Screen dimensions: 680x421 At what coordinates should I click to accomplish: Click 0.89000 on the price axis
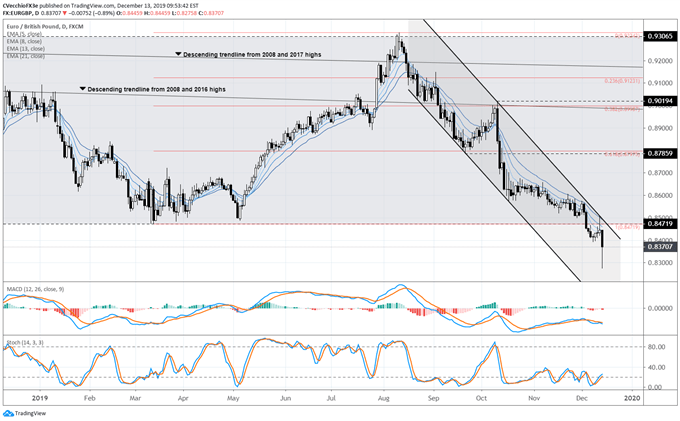(x=660, y=128)
